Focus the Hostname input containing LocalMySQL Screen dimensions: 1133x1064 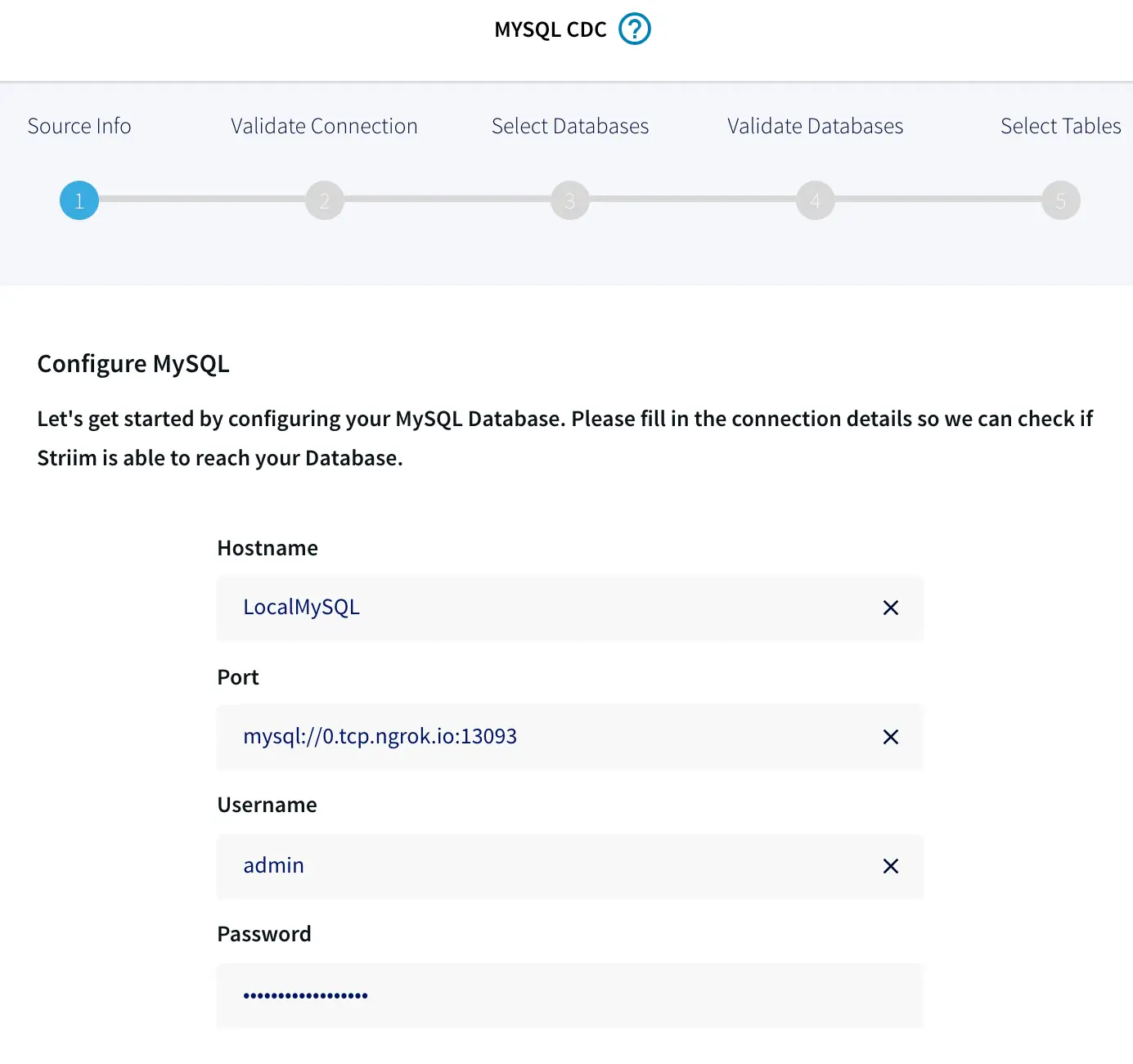coord(540,608)
